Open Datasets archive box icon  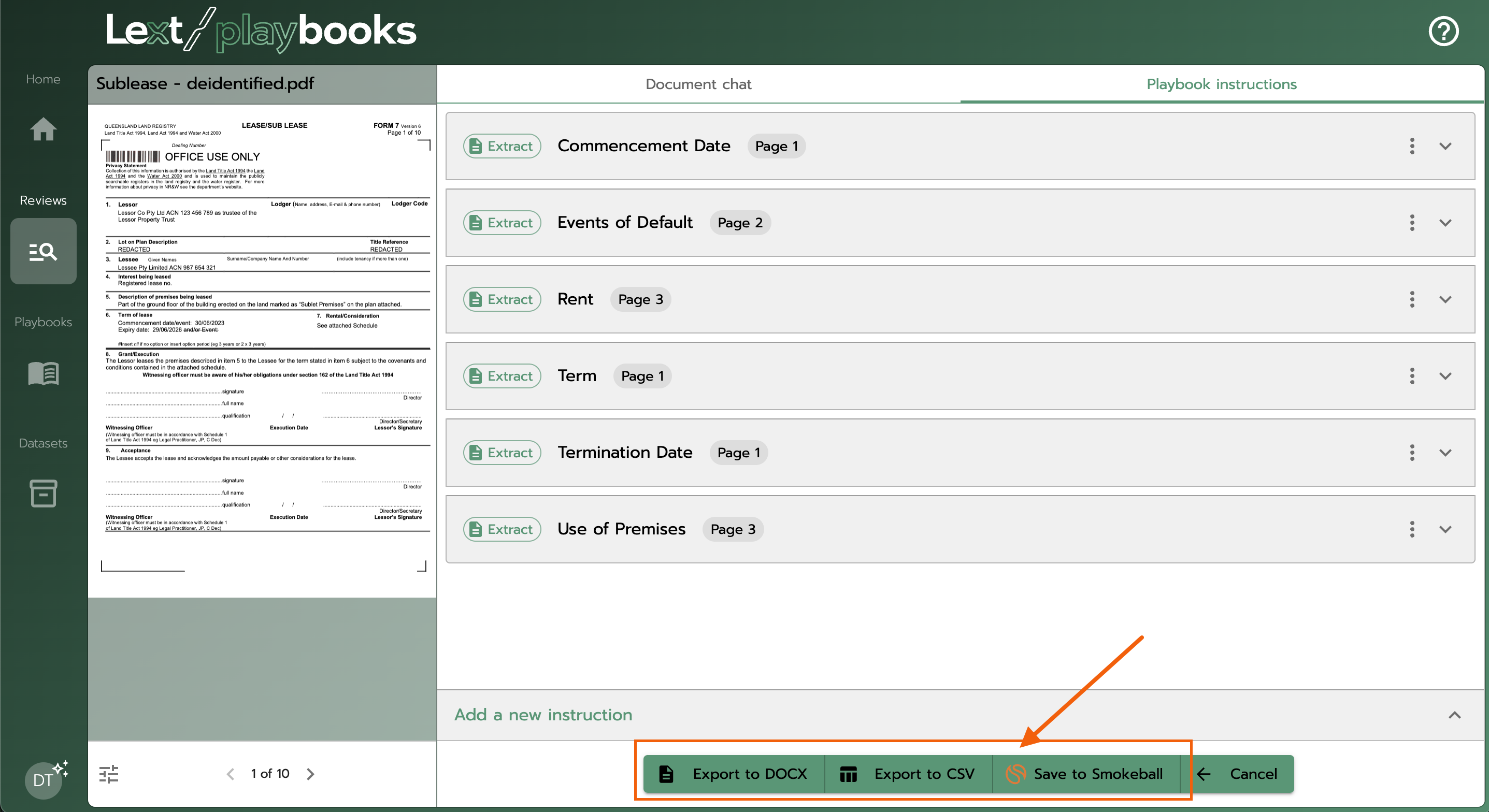[x=43, y=494]
